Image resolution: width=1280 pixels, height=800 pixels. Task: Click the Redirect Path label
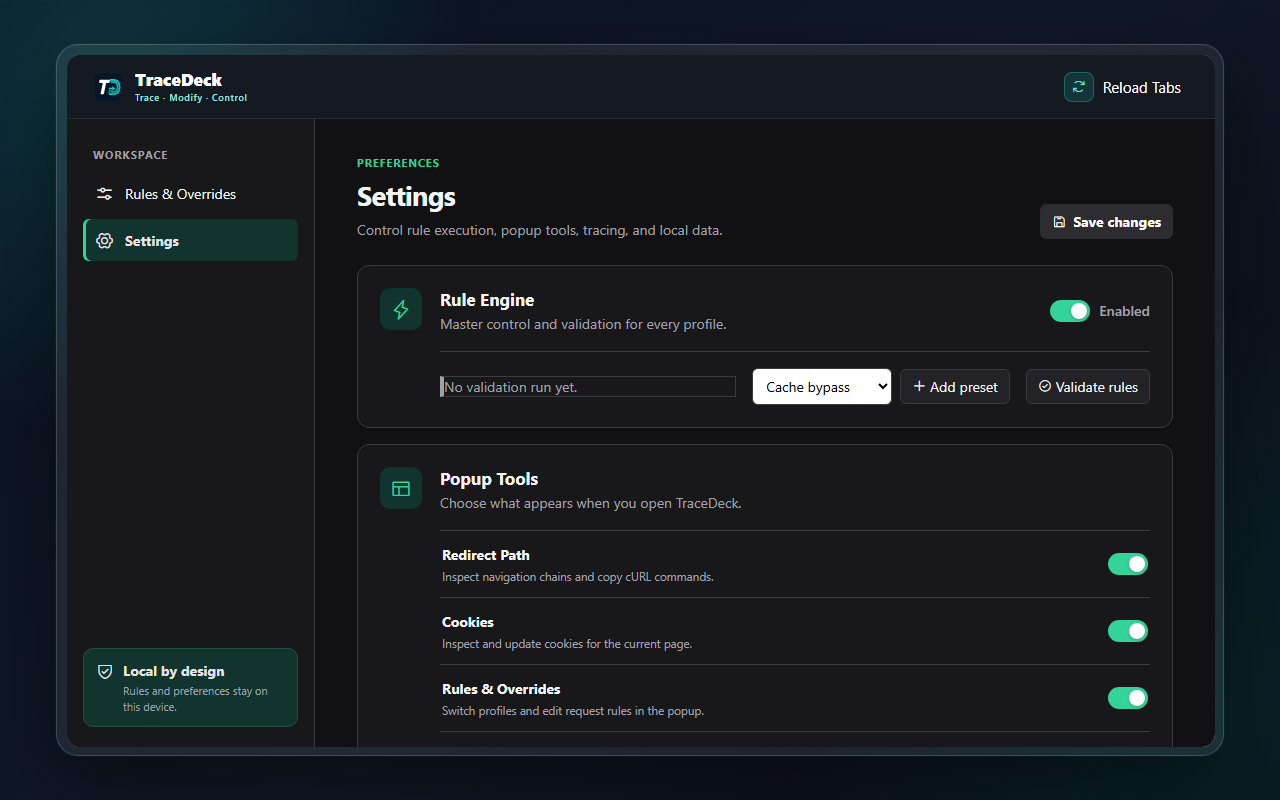(486, 555)
